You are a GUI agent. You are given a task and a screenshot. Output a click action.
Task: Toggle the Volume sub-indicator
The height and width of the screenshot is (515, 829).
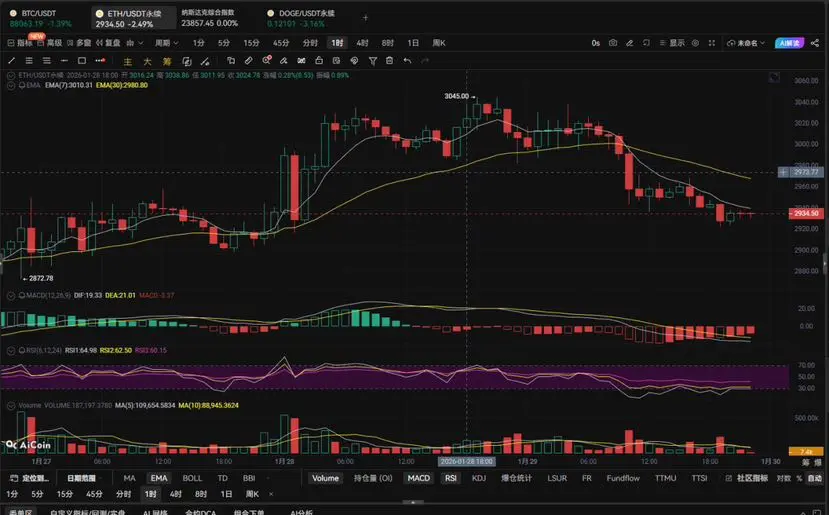tap(325, 478)
